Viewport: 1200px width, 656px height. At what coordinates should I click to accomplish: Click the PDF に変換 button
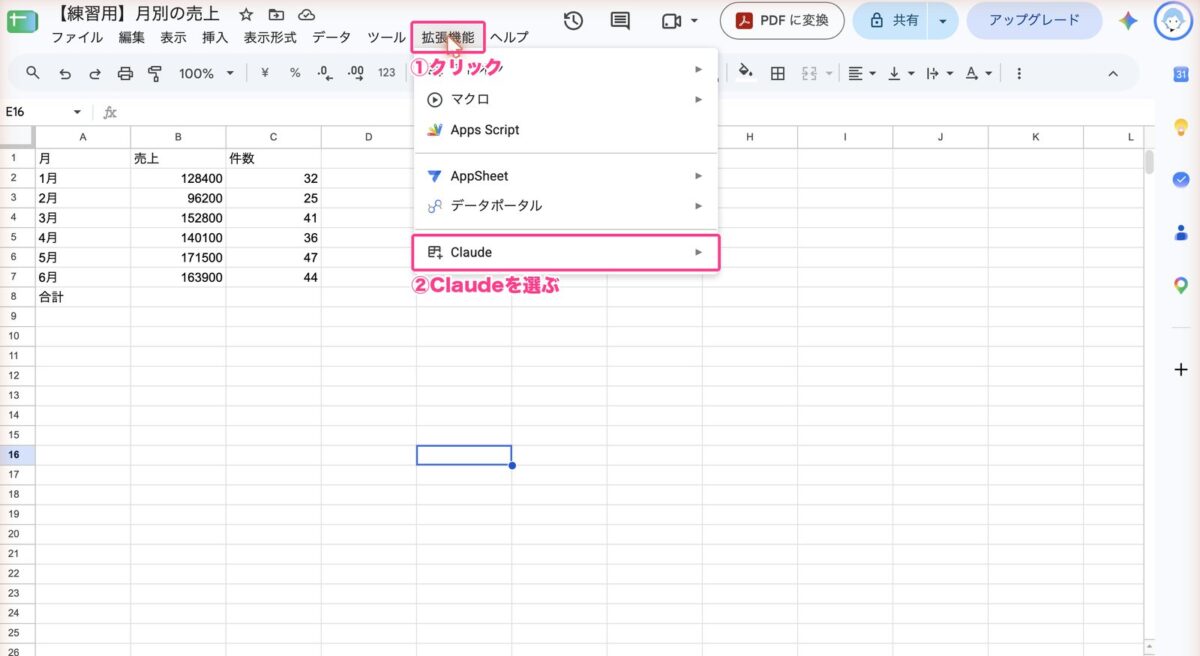click(782, 20)
